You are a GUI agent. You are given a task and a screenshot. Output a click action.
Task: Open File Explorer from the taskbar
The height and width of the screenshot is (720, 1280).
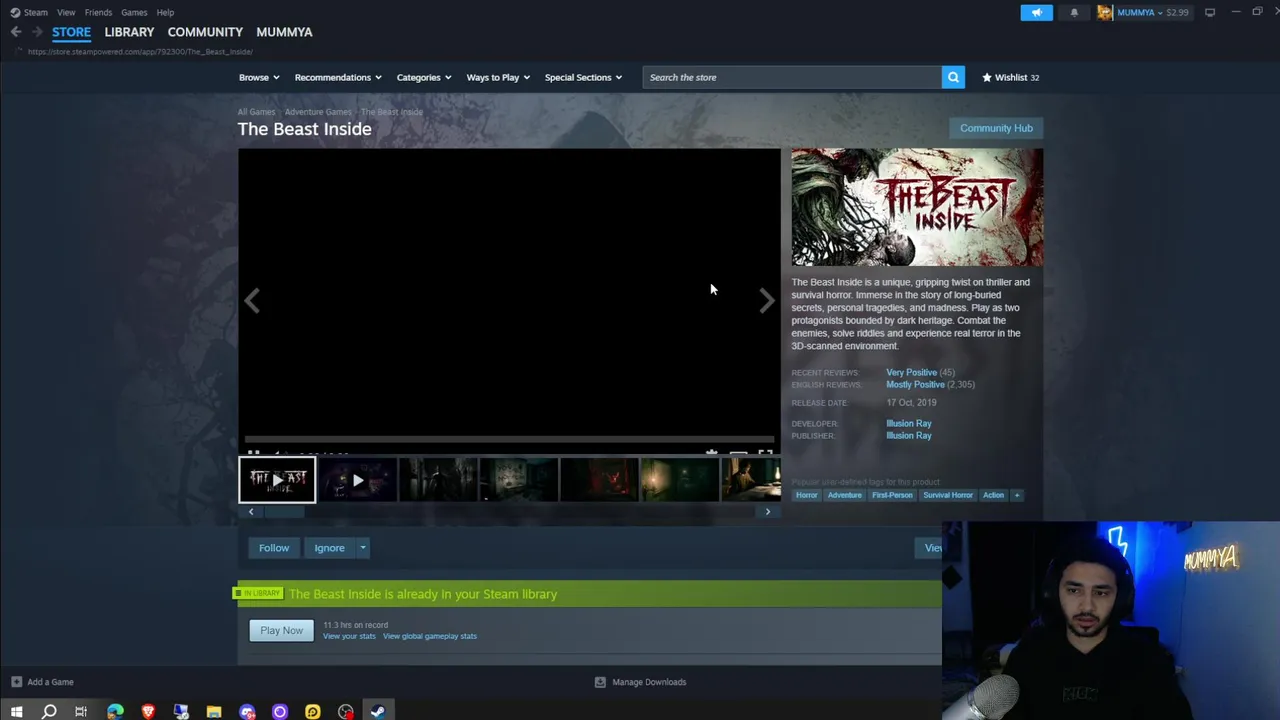point(214,711)
